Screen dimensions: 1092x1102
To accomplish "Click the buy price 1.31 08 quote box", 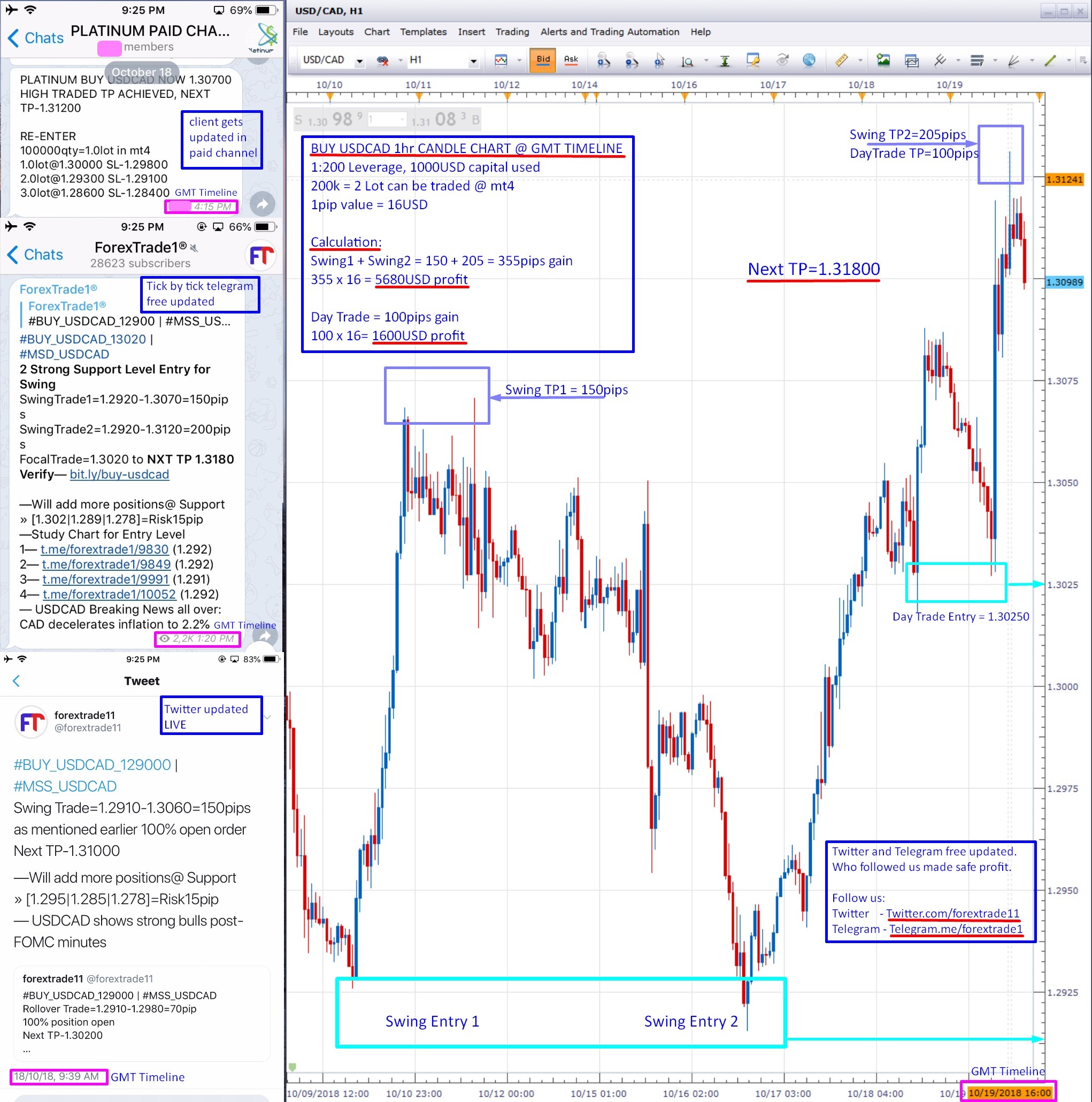I will coord(445,119).
